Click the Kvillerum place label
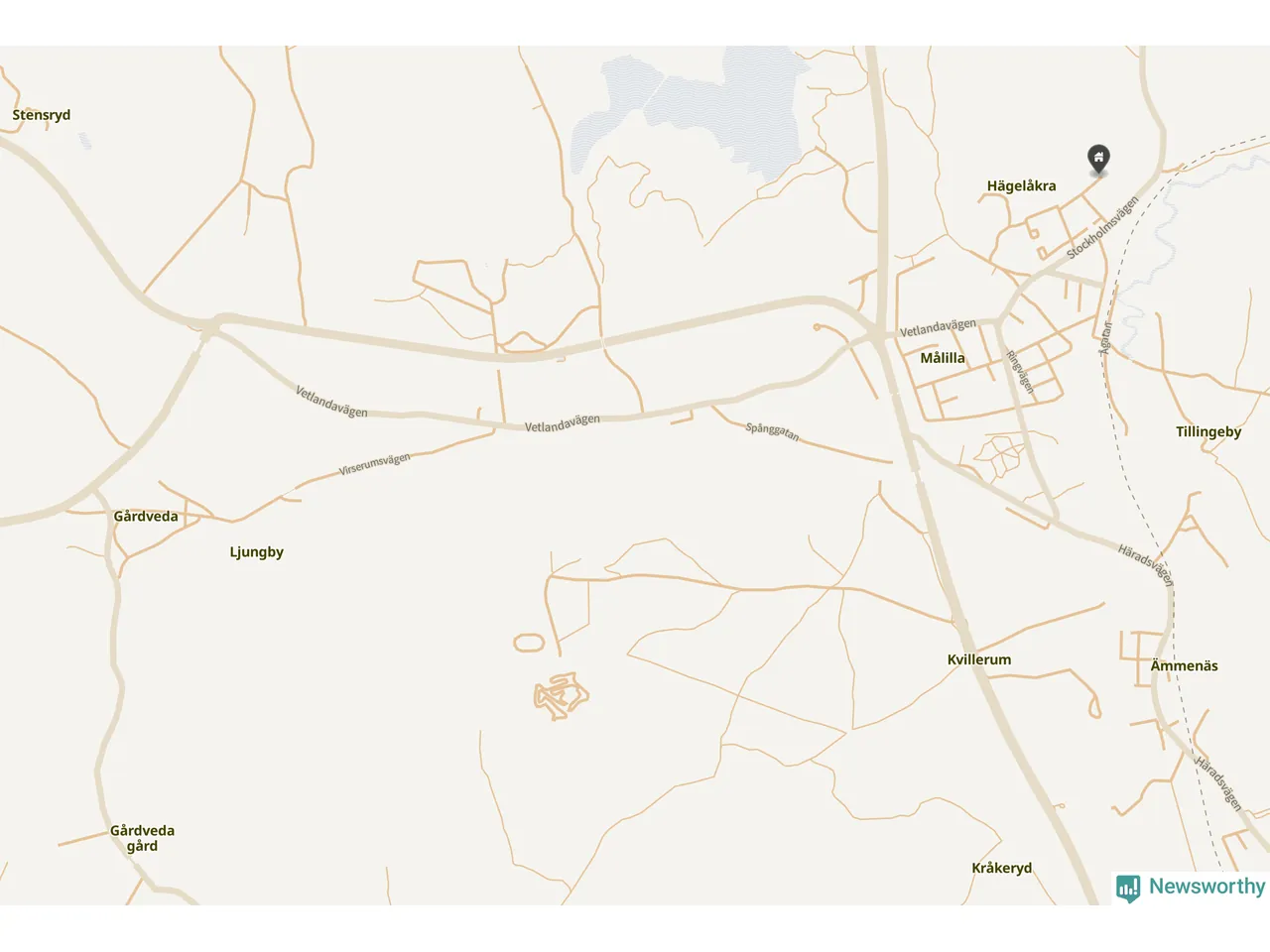The height and width of the screenshot is (952, 1270). tap(979, 659)
